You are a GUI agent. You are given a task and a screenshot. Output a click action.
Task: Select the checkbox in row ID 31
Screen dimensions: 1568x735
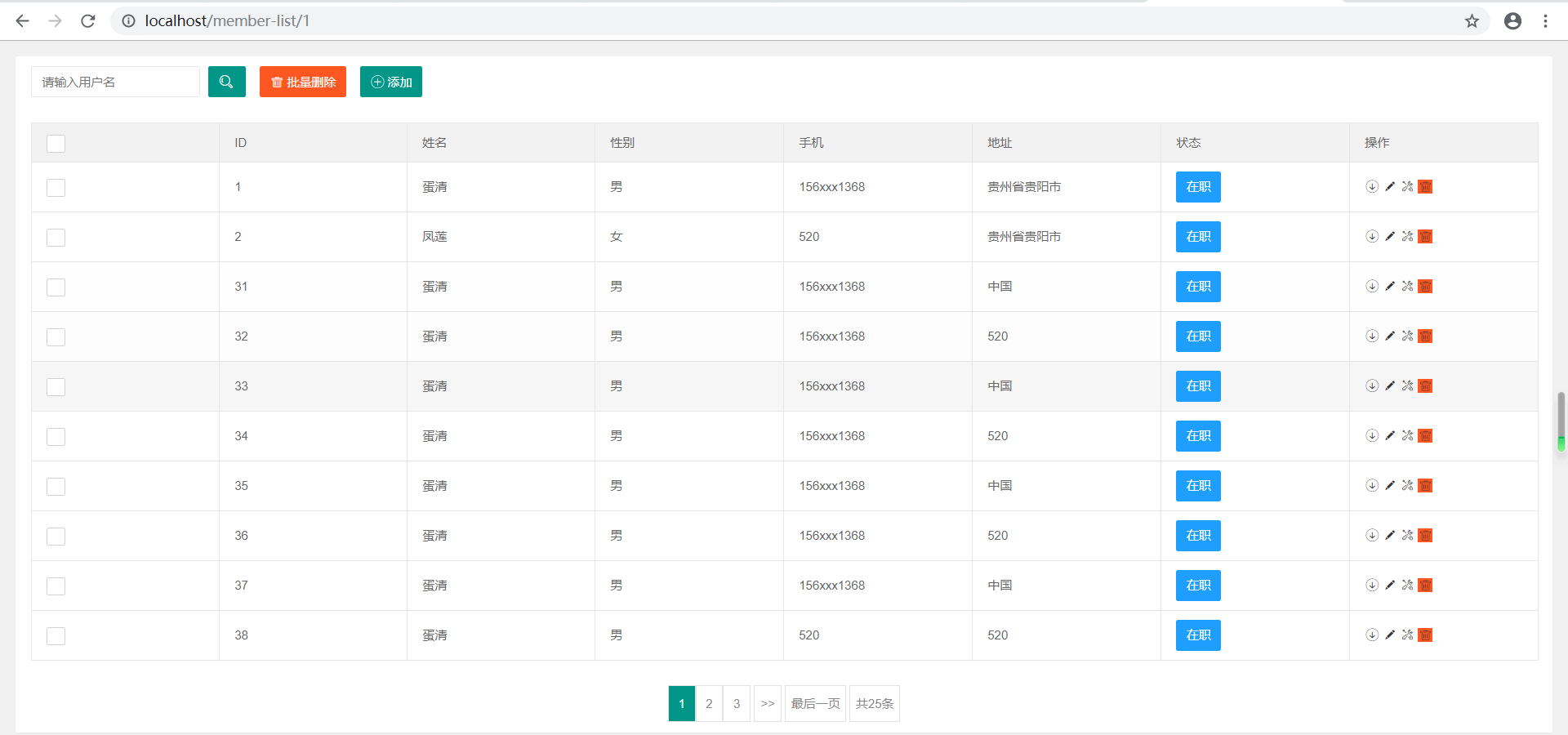(x=56, y=287)
